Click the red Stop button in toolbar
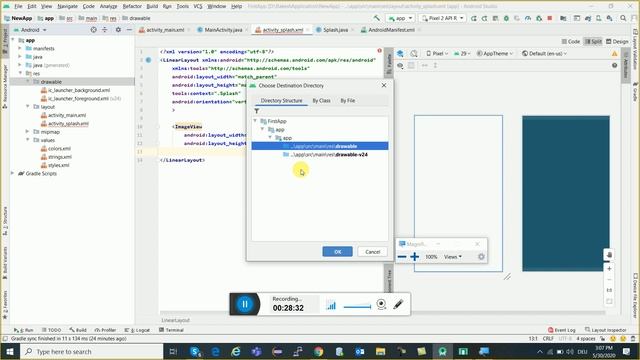 click(x=550, y=18)
